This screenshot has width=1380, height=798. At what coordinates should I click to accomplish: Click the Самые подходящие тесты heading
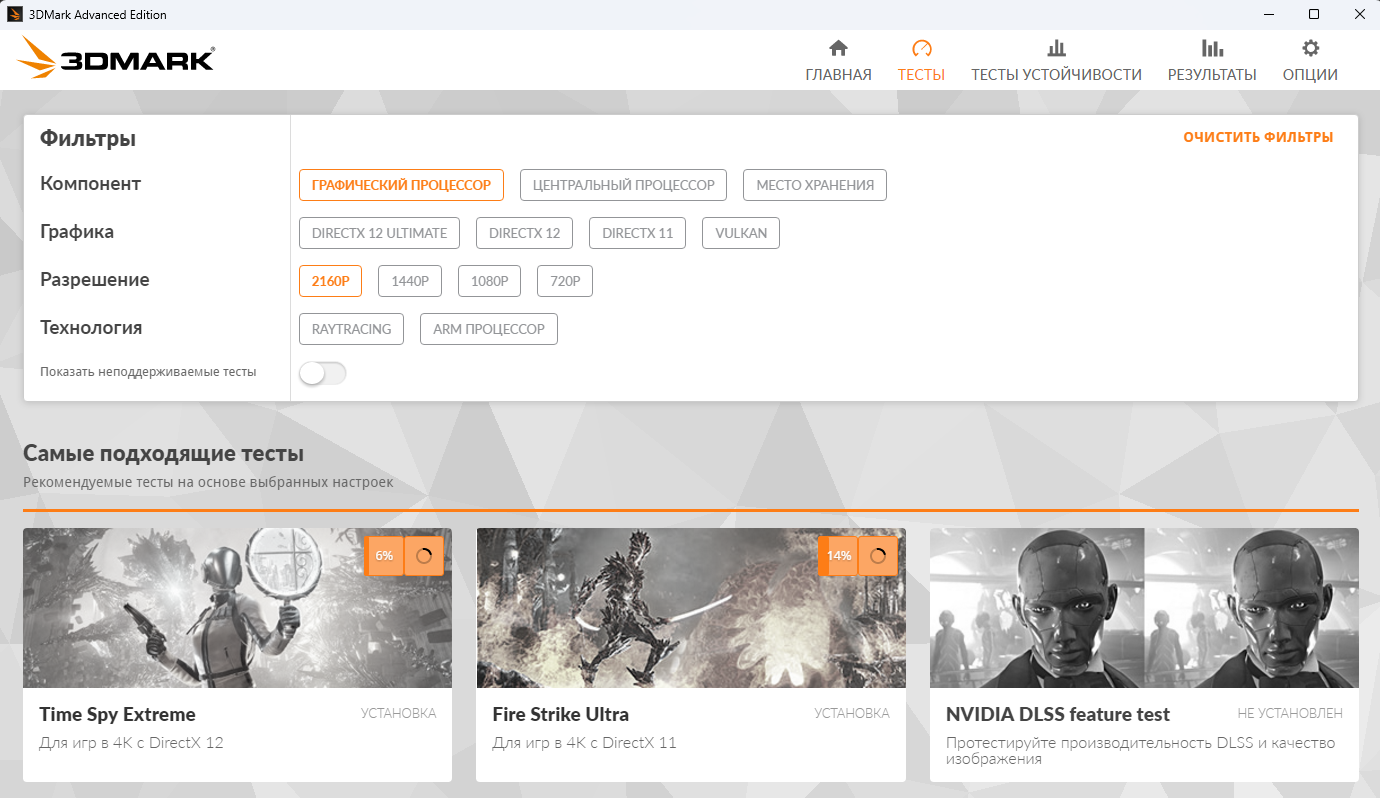(163, 454)
